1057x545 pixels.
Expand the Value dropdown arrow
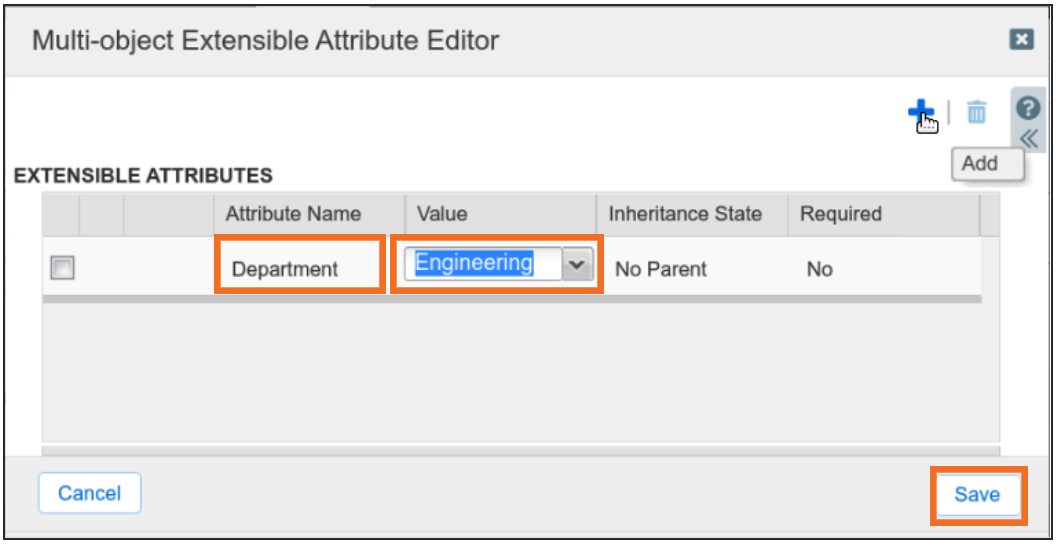[x=575, y=265]
